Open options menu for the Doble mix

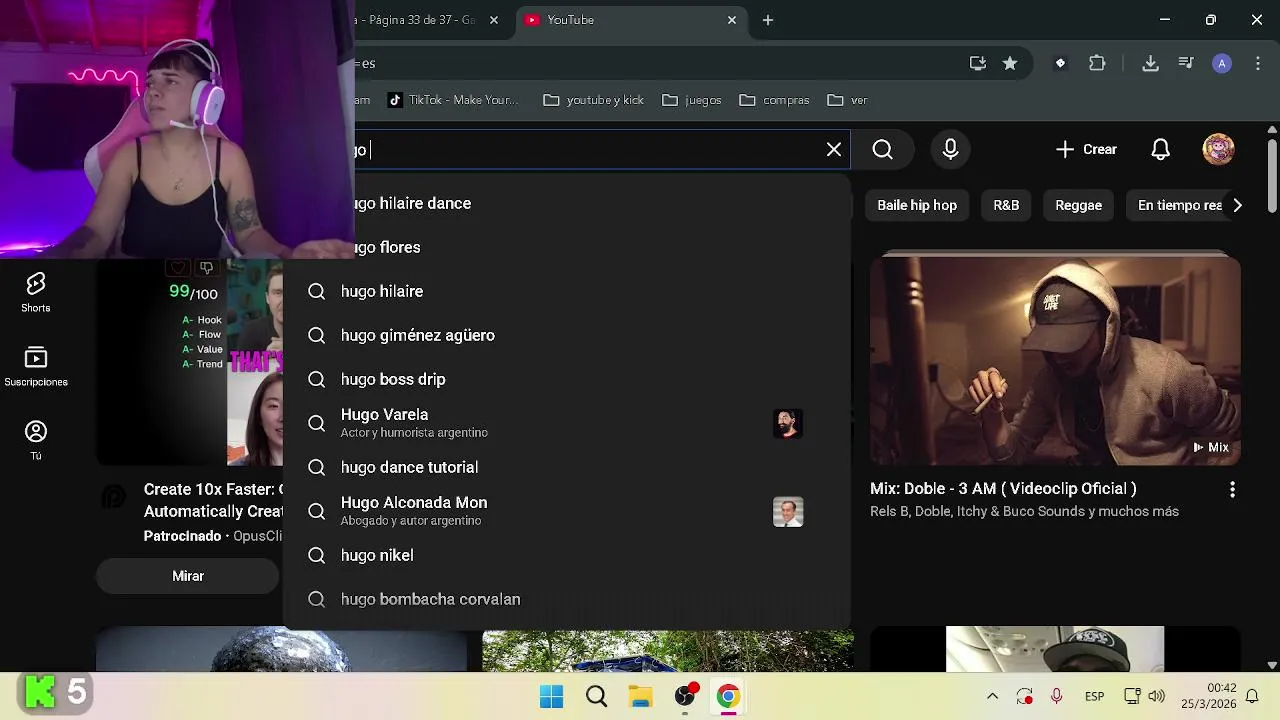coord(1232,489)
